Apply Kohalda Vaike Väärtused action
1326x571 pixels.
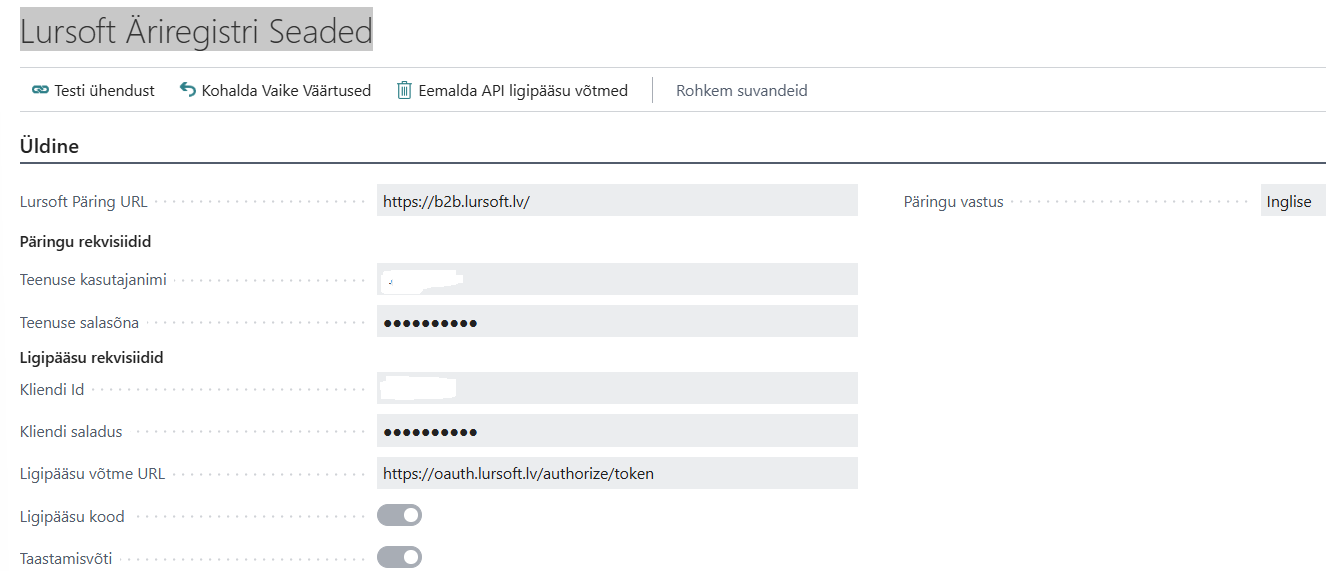click(275, 90)
